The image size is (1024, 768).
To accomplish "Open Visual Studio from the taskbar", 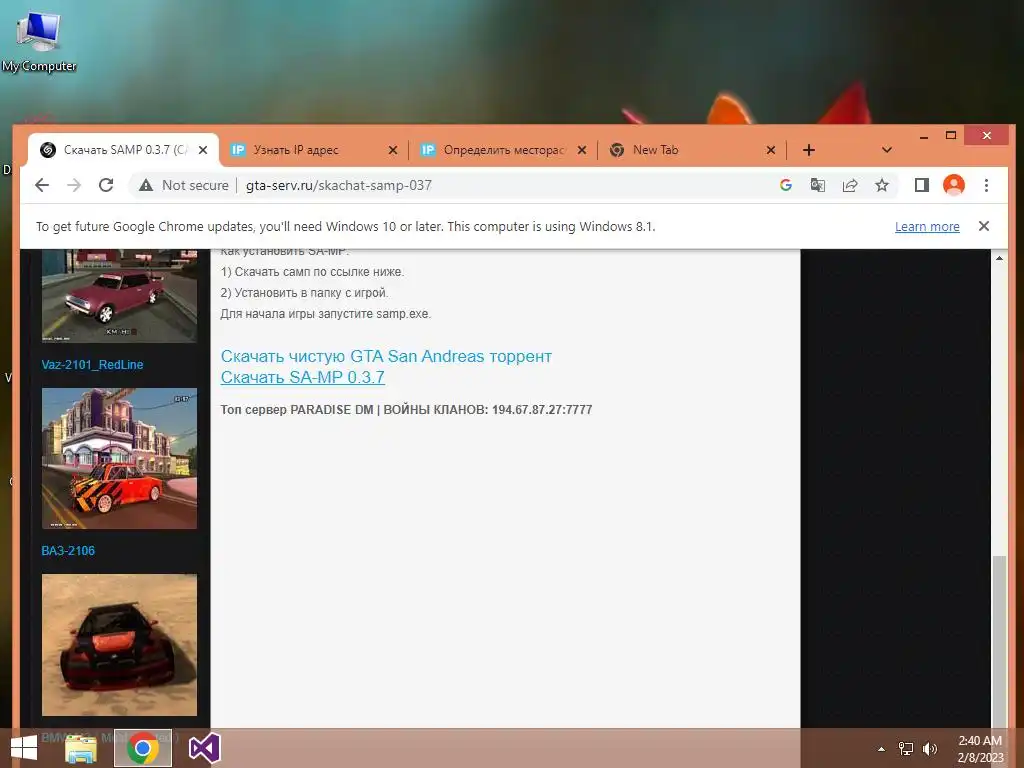I will pyautogui.click(x=204, y=748).
